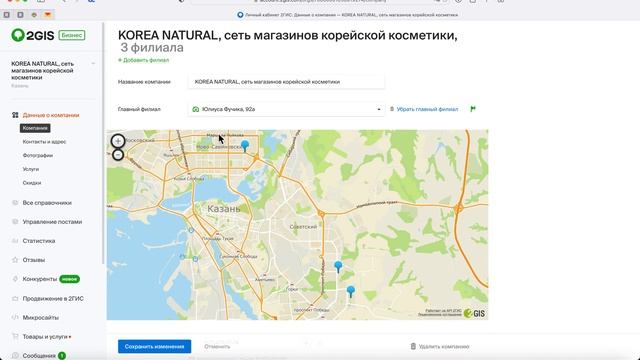Open Управление постами
640x360 pixels.
pos(52,222)
